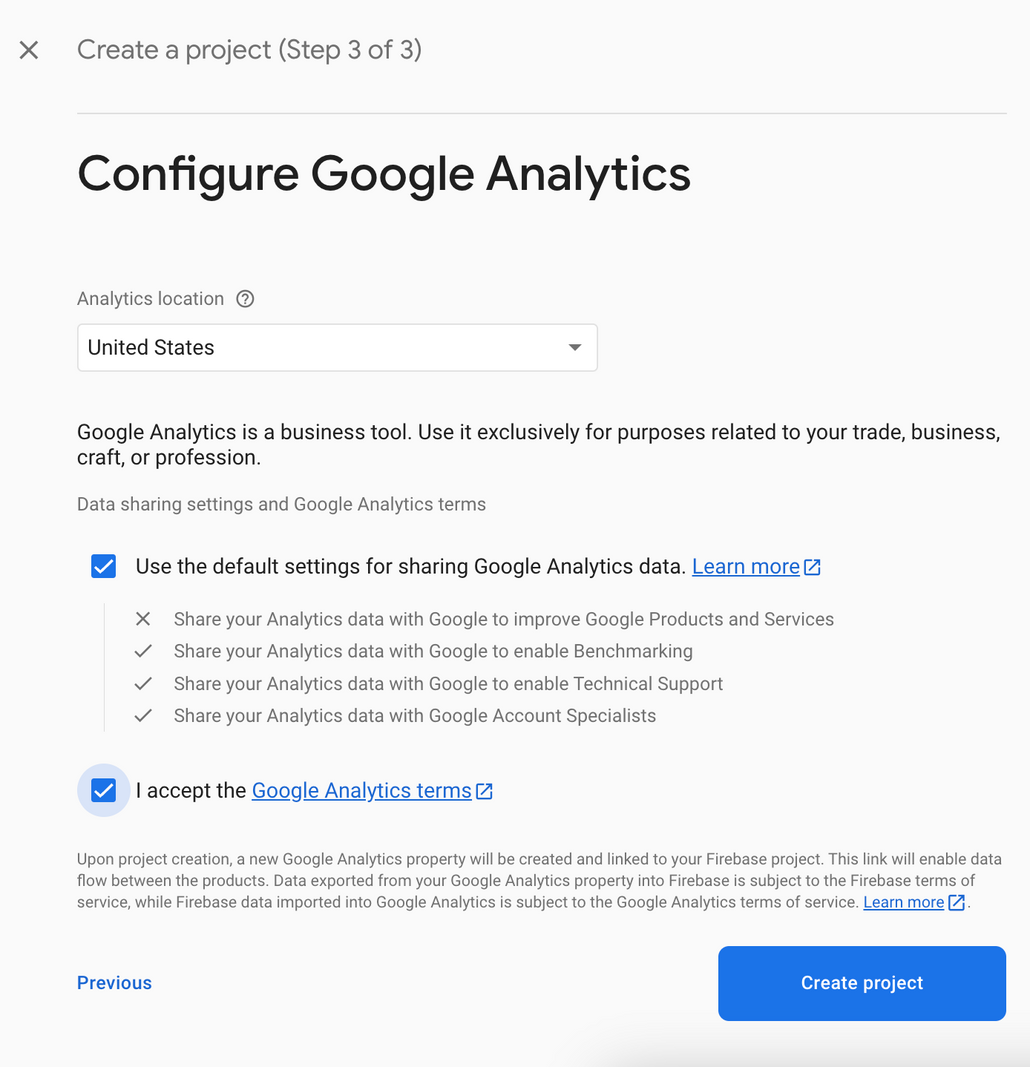Screen dimensions: 1030x1067
Task: Click external link icon beside data sharing Learn more
Action: tap(812, 567)
